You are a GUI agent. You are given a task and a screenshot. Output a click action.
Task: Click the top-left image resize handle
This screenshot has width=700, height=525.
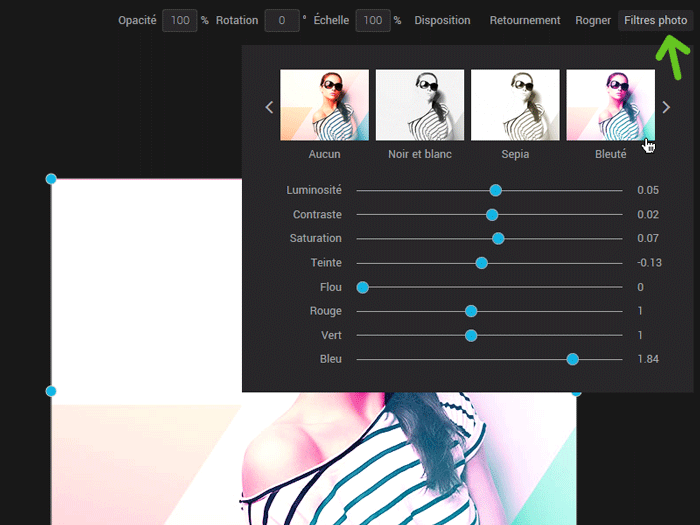(x=51, y=179)
